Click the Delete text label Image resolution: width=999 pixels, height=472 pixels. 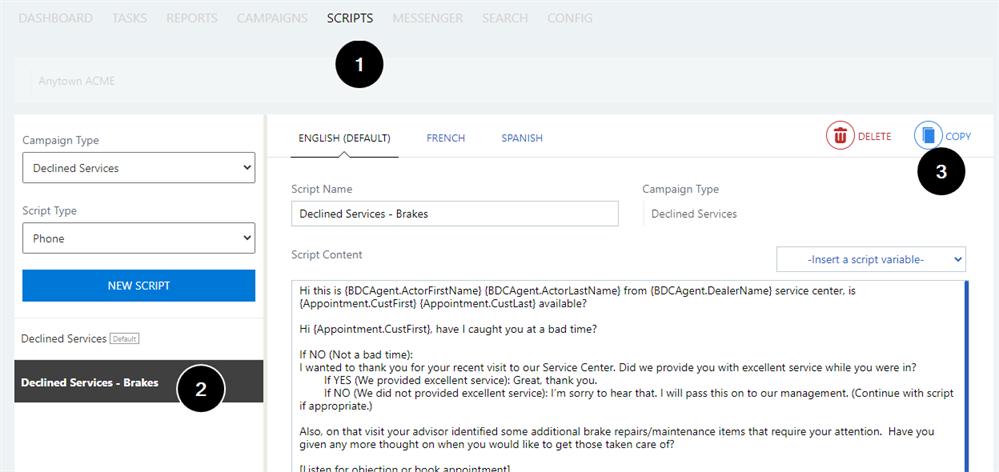point(874,136)
